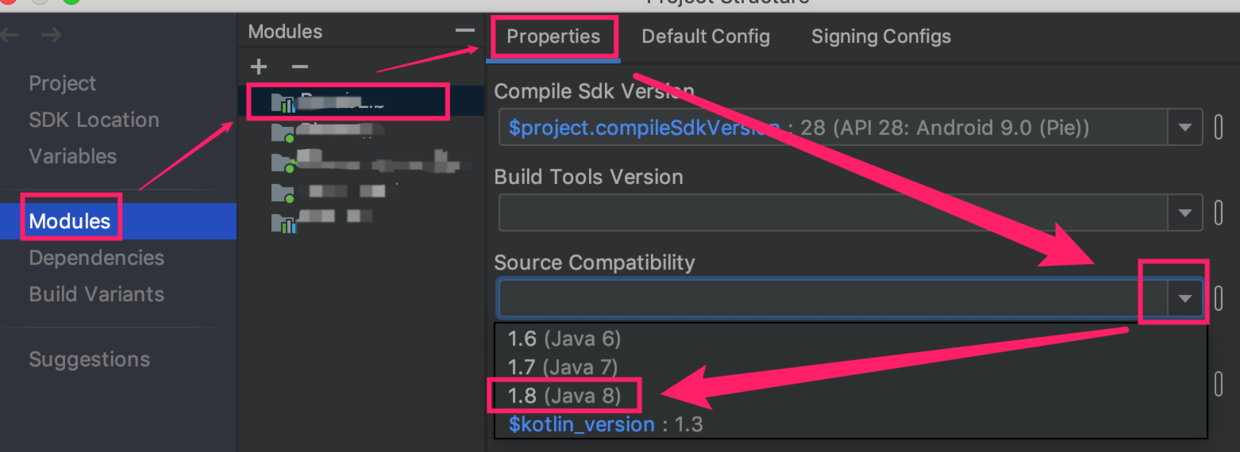Image resolution: width=1240 pixels, height=452 pixels.
Task: Choose 1.8 (Java 8) from the list
Action: [x=564, y=395]
